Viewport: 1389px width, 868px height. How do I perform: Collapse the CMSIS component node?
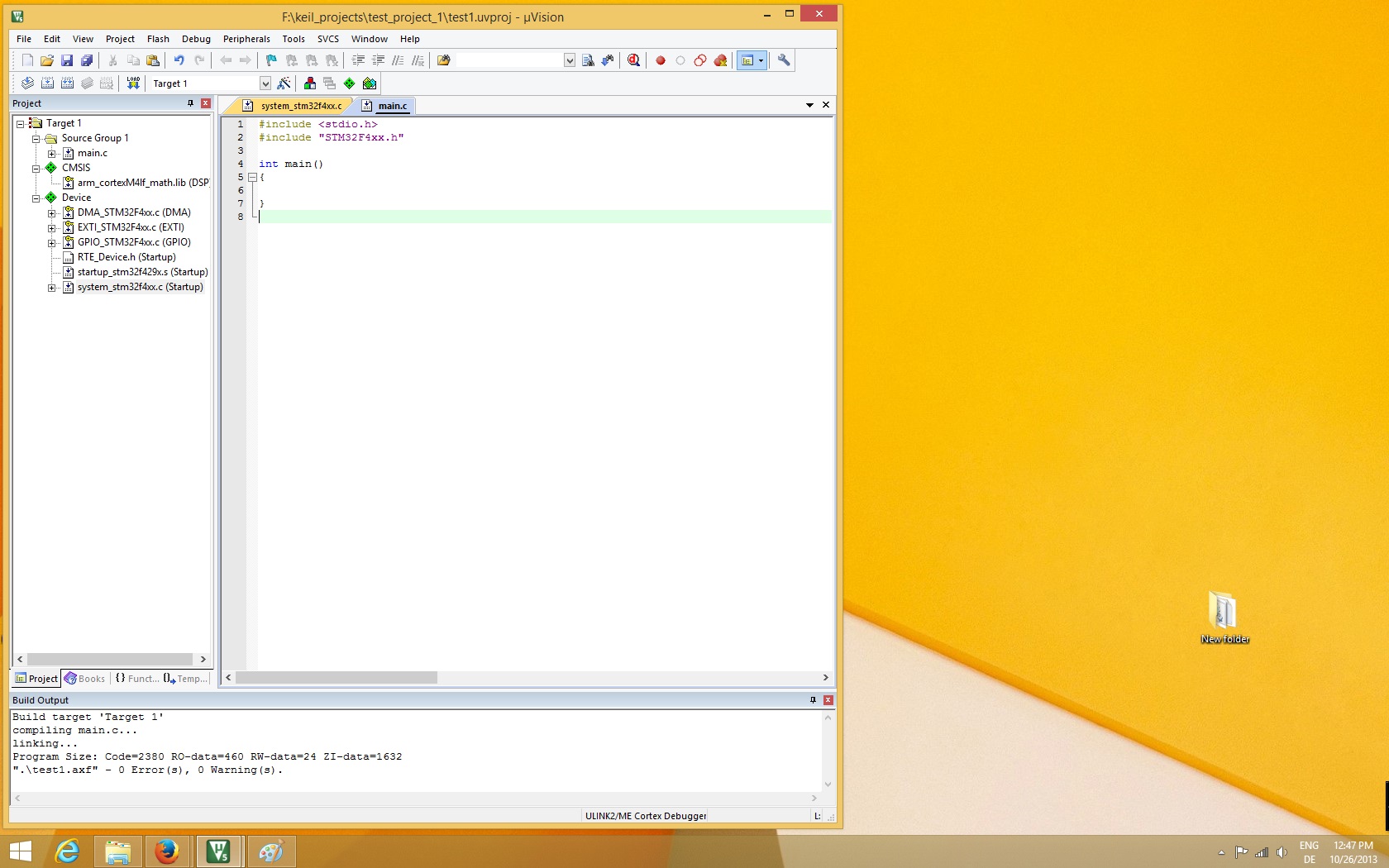coord(36,169)
